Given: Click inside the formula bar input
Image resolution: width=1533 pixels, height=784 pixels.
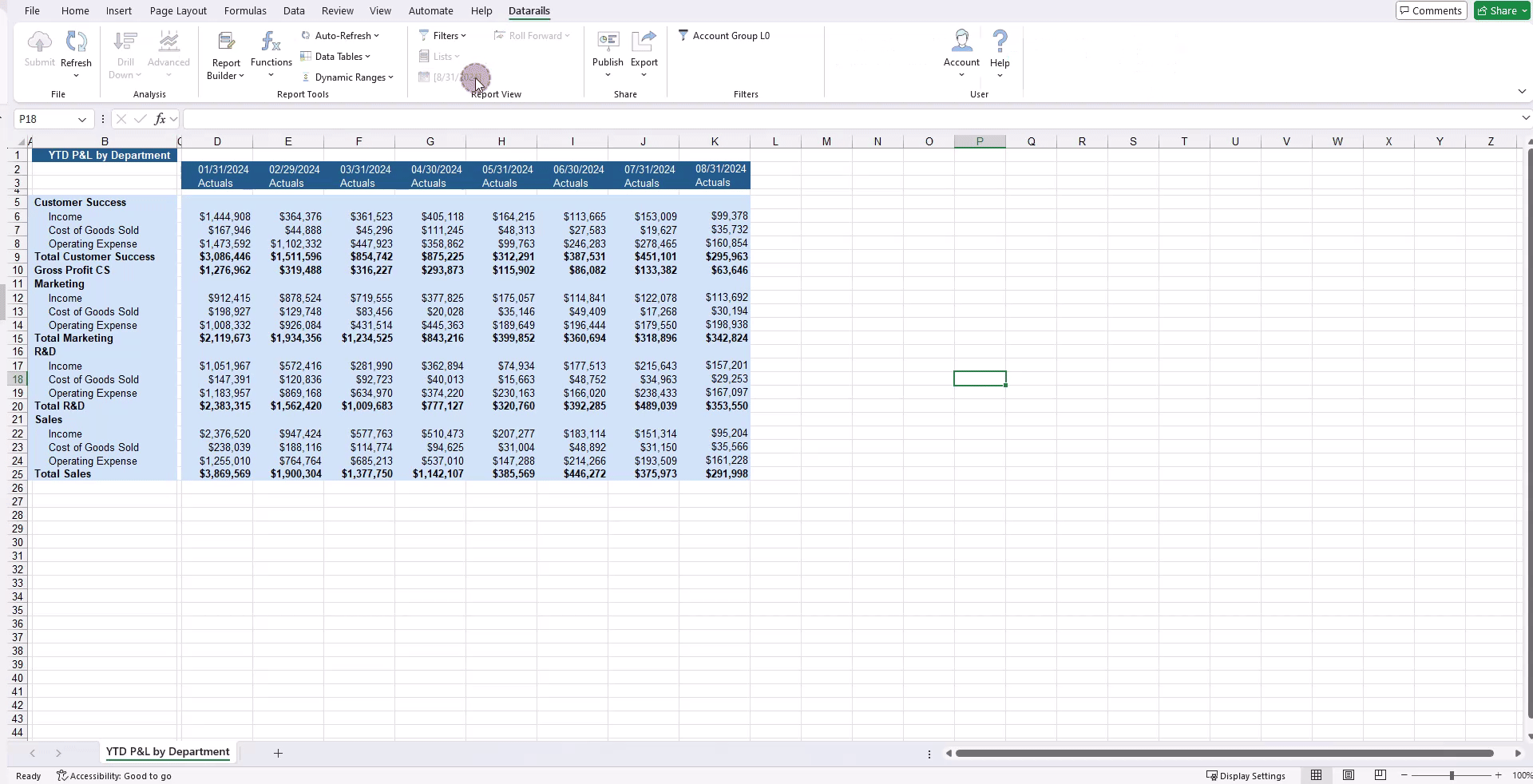Looking at the screenshot, I should 850,119.
